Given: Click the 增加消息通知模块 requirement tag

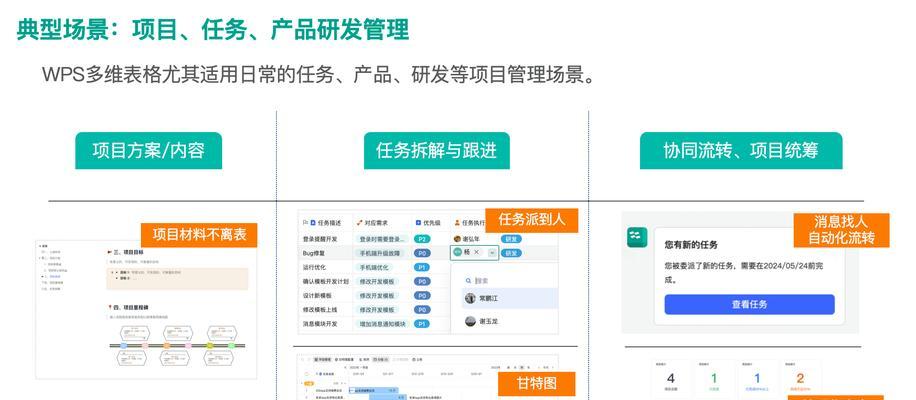Looking at the screenshot, I should (382, 324).
